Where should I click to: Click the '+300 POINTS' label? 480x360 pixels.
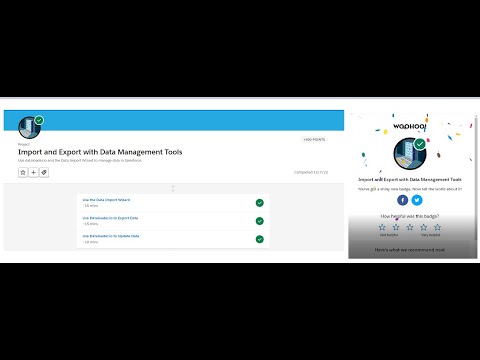point(314,140)
